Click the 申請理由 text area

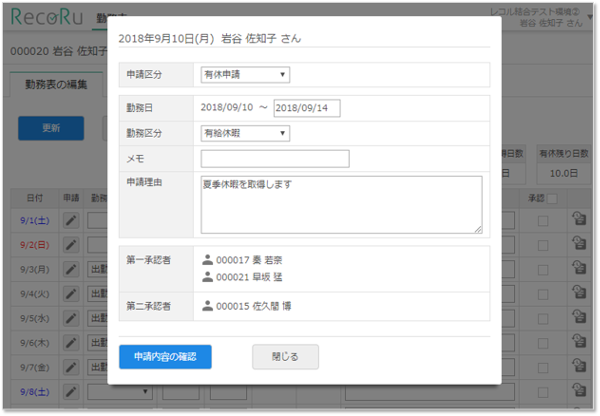[x=341, y=205]
